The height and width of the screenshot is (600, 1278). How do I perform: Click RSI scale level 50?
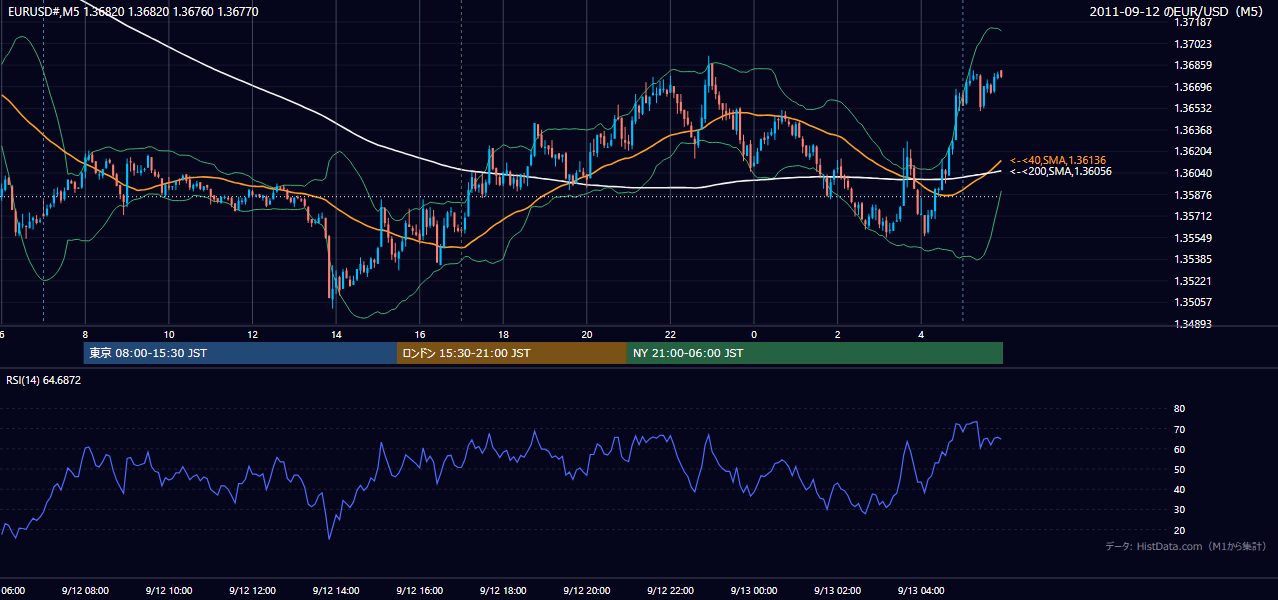coord(1179,470)
